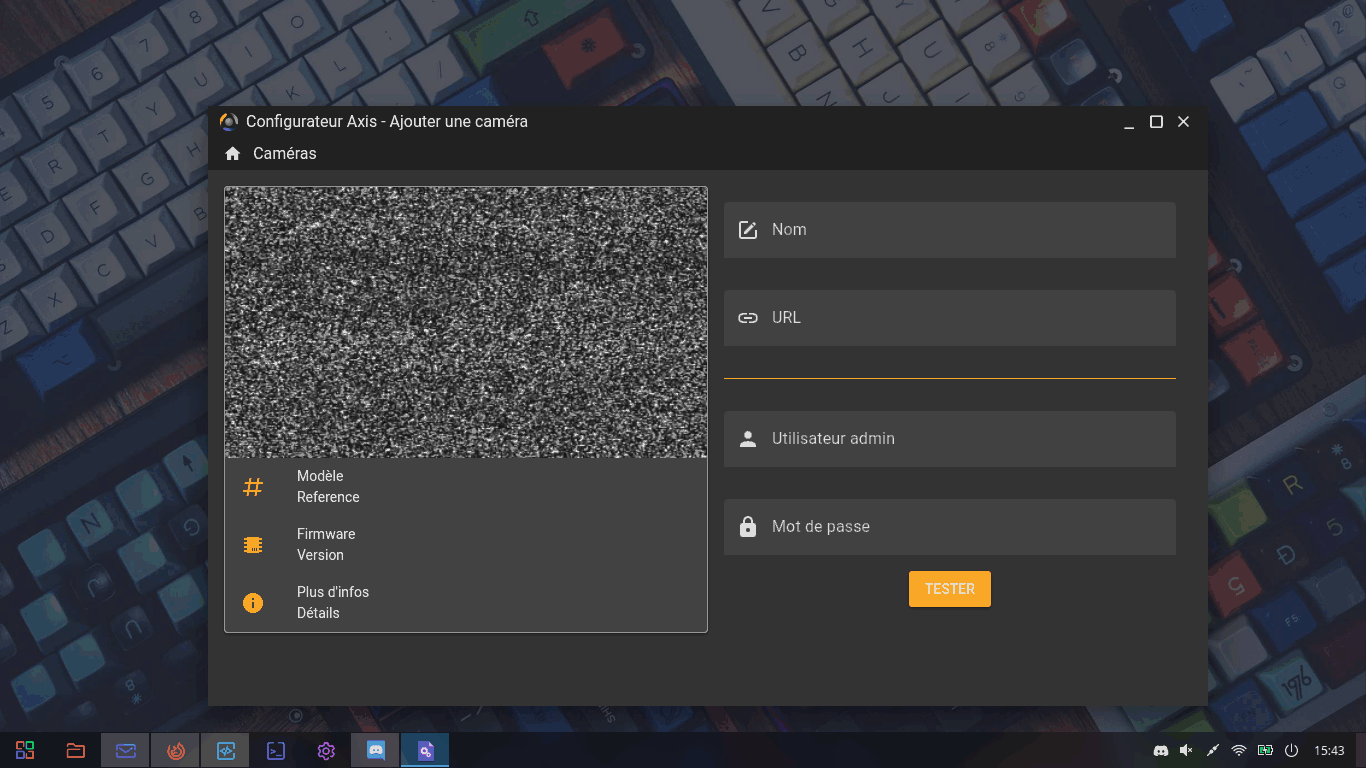Close the Configurateur Axis window
The width and height of the screenshot is (1366, 768).
click(x=1184, y=122)
